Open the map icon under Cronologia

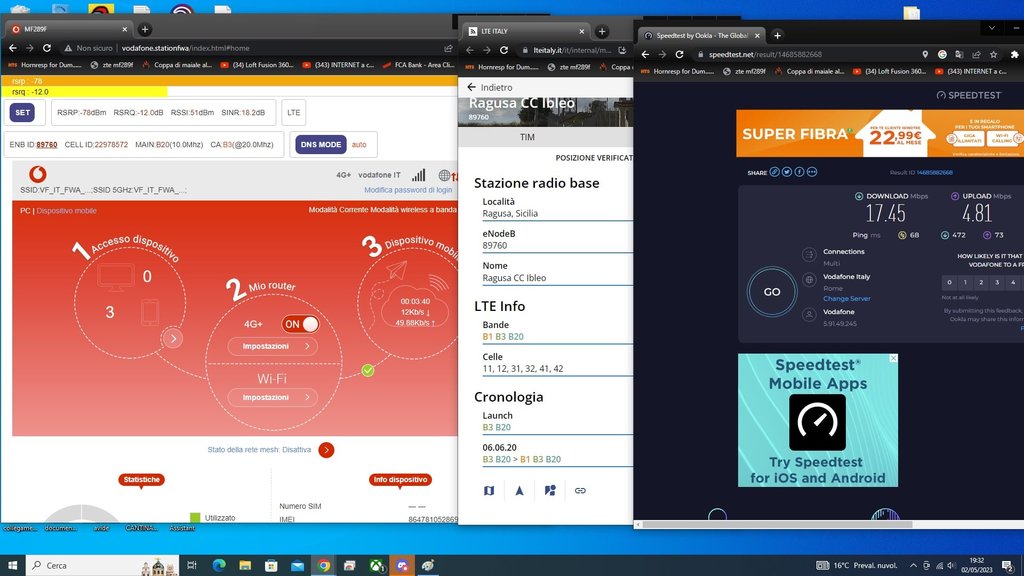coord(489,490)
